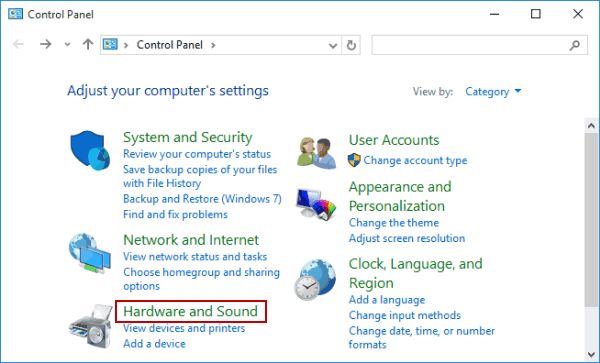
Task: Expand the address bar history dropdown
Action: tap(333, 46)
